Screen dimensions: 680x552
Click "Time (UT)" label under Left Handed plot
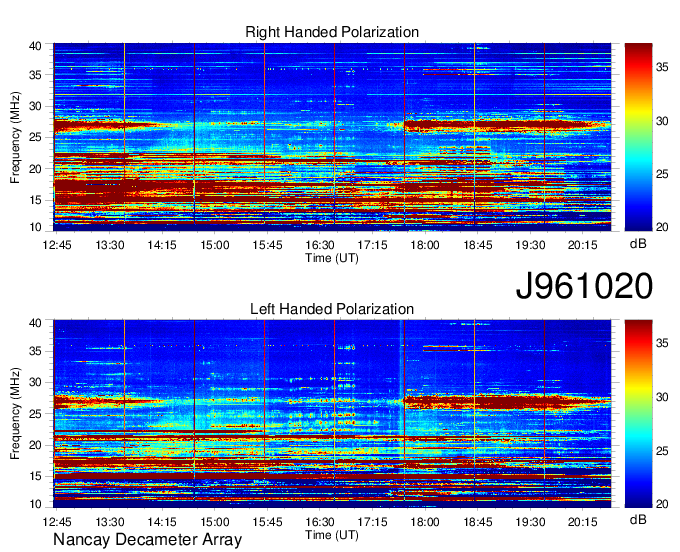click(x=332, y=535)
